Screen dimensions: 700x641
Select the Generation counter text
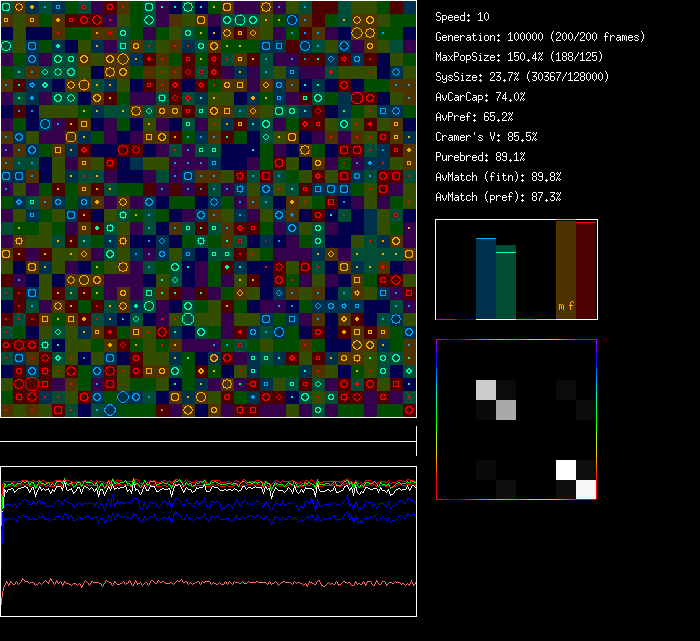click(x=540, y=37)
